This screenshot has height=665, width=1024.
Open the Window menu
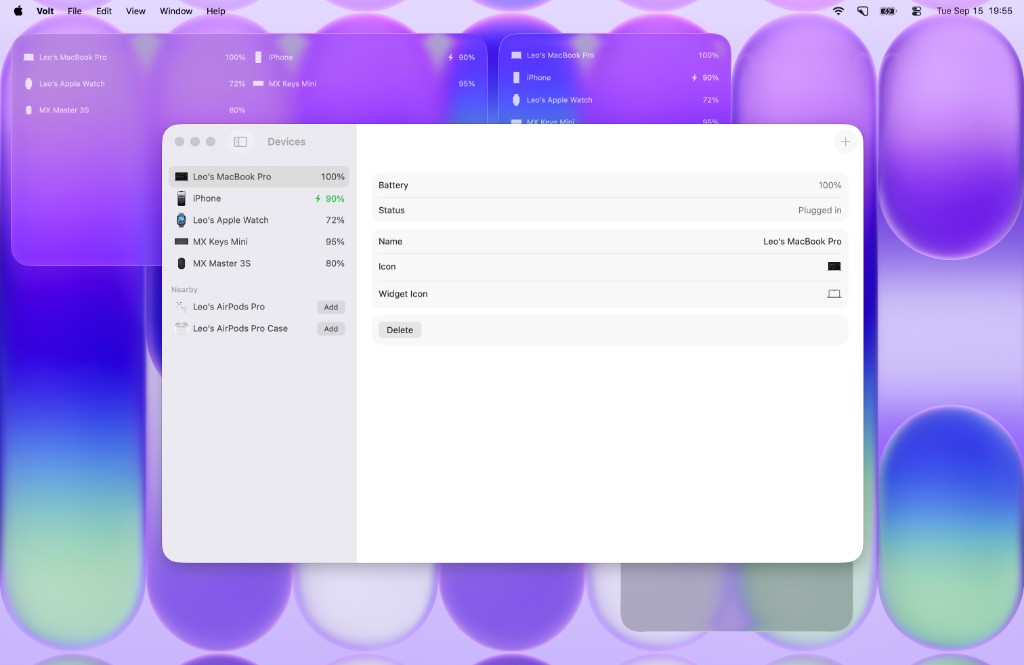point(176,10)
